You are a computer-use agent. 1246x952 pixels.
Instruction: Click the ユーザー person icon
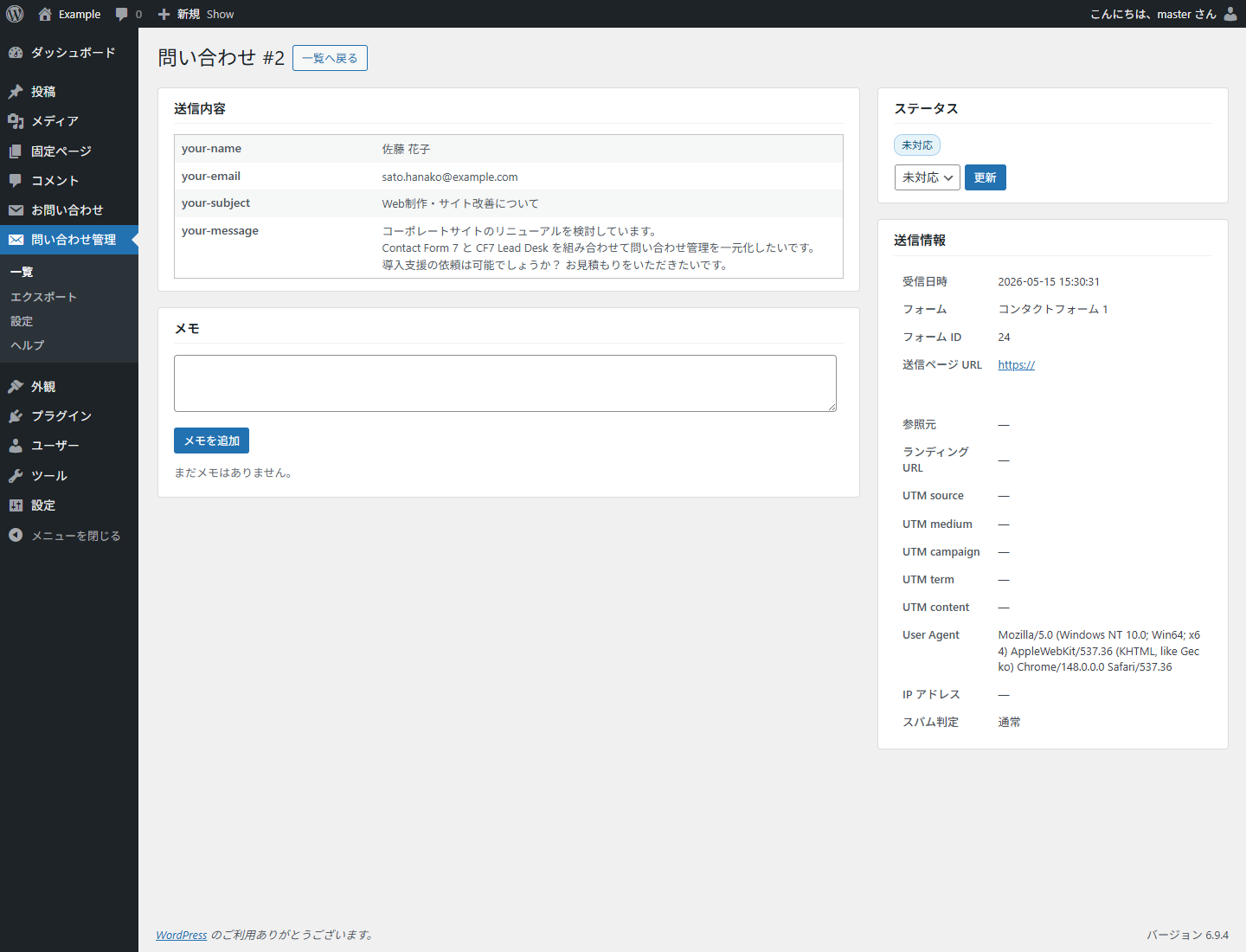tap(16, 446)
